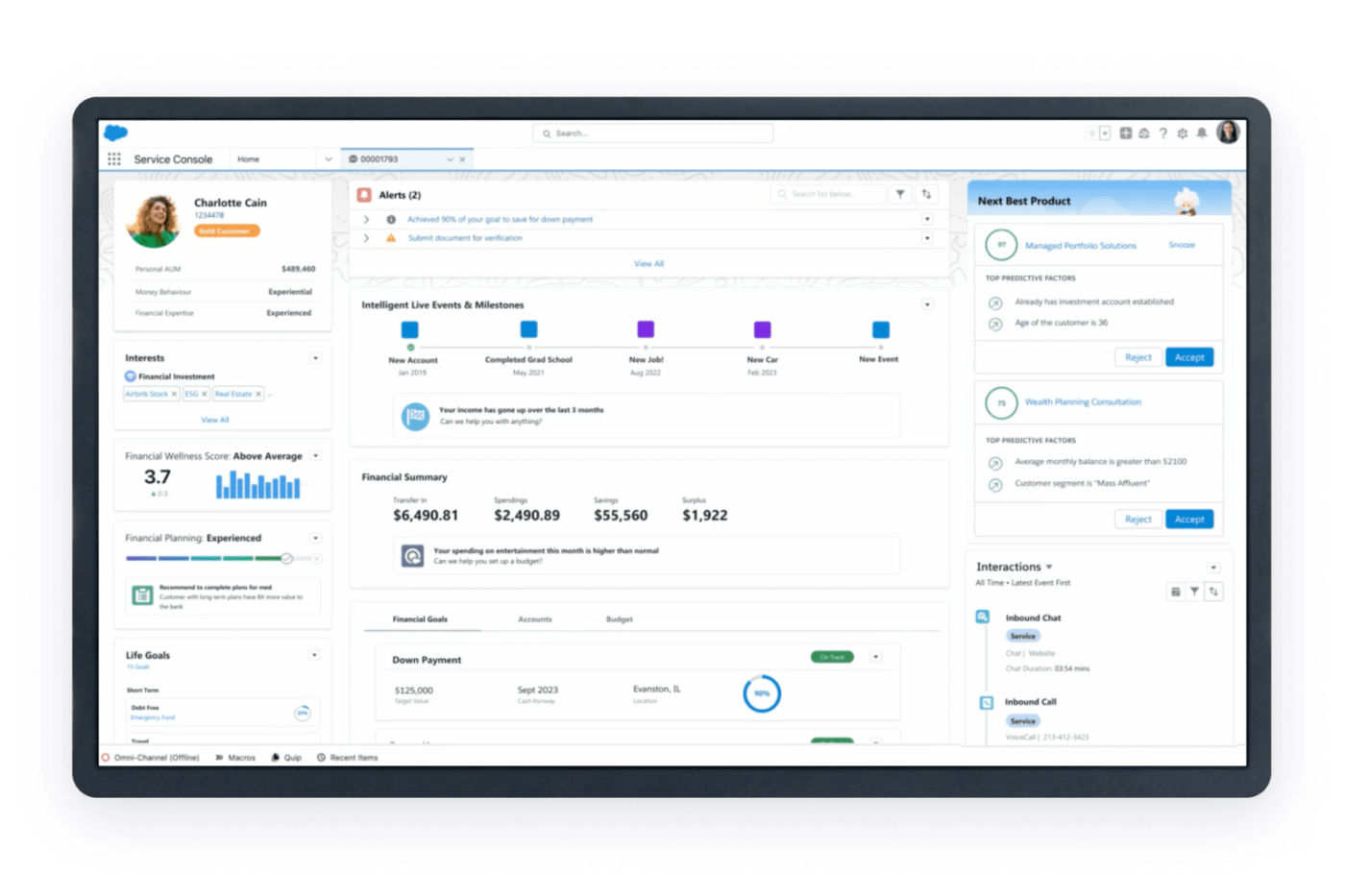Remove the Real Estate interest tag
1345x896 pixels.
point(258,394)
